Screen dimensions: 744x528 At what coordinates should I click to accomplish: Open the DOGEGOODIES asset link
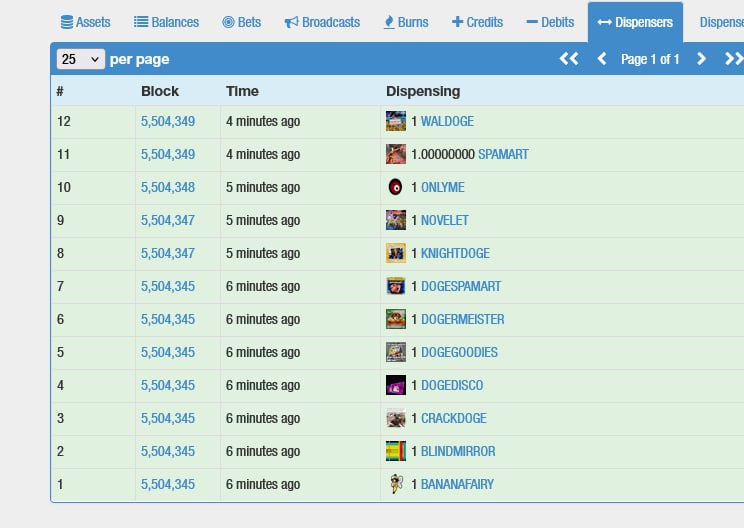459,352
